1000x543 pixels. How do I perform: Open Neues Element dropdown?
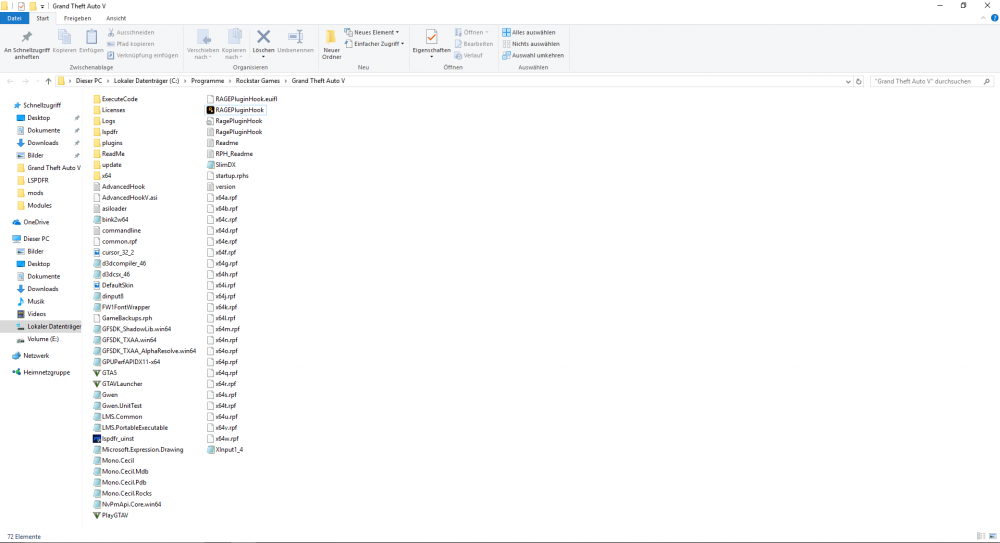pyautogui.click(x=372, y=33)
